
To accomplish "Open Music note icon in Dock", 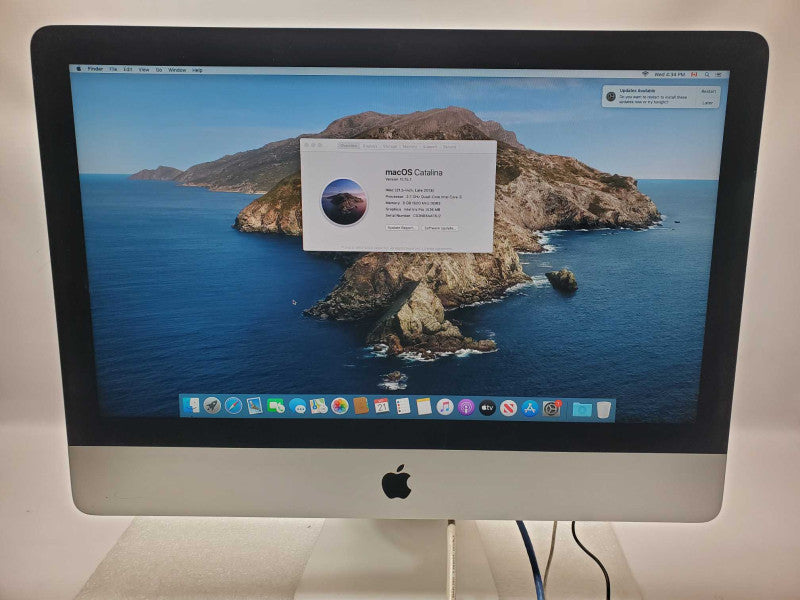I will point(445,407).
